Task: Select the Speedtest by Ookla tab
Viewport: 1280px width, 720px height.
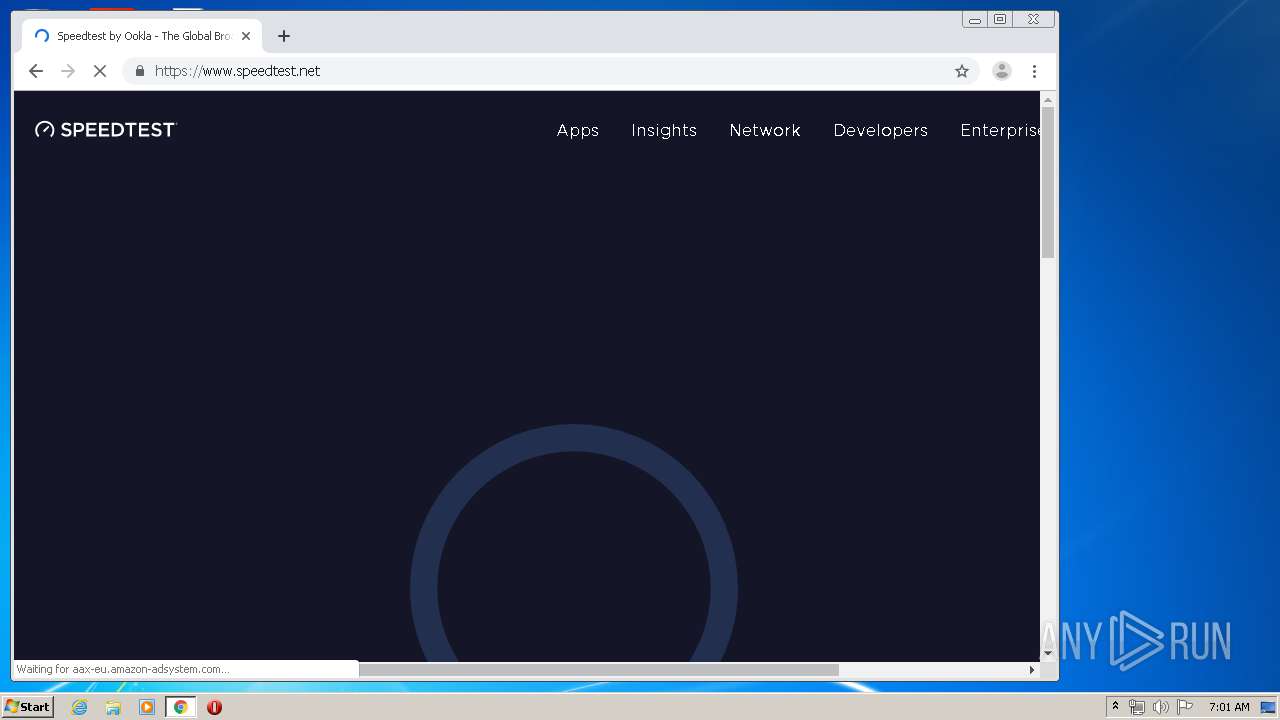Action: pos(143,36)
